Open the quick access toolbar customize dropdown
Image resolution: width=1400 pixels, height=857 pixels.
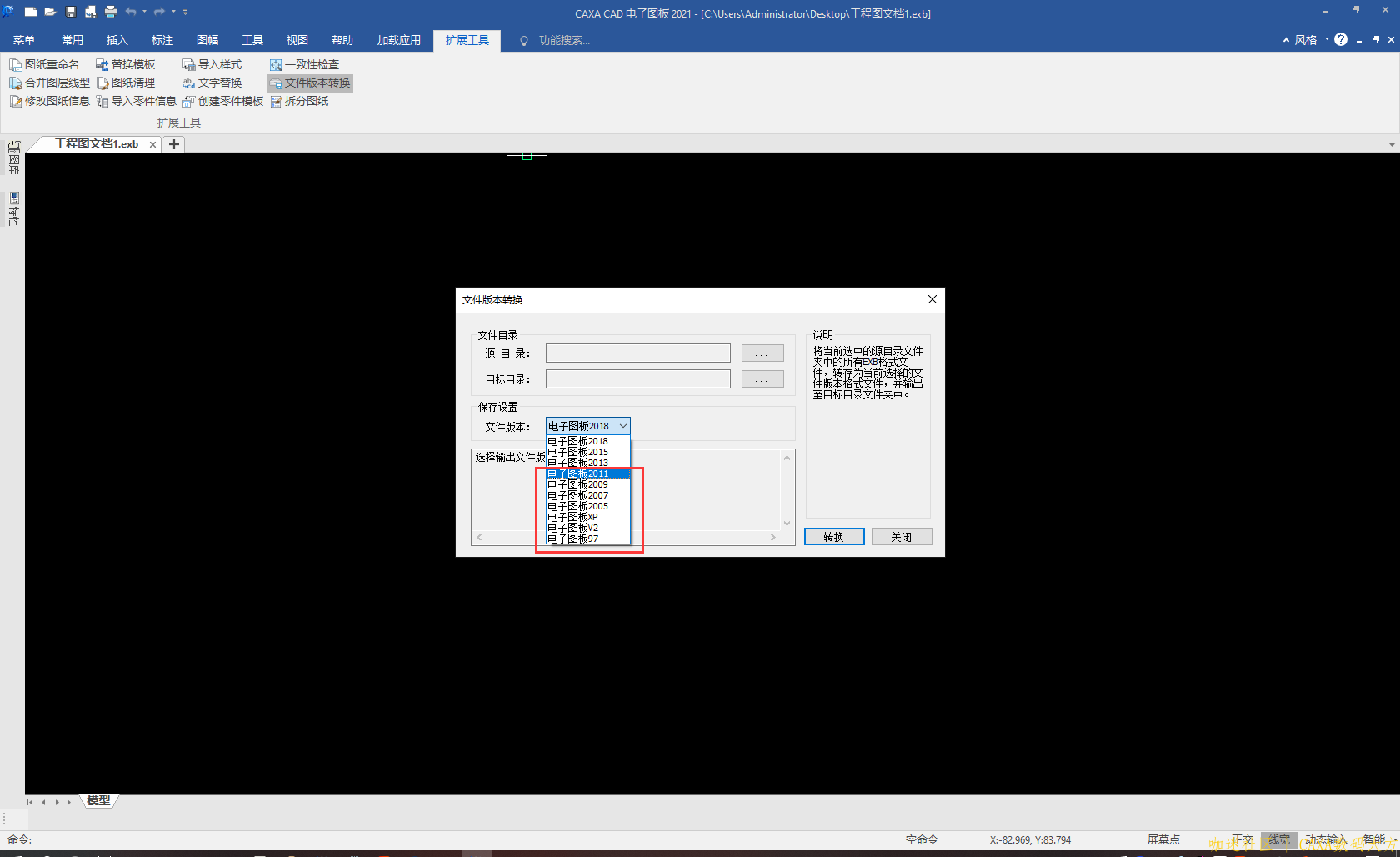(185, 12)
